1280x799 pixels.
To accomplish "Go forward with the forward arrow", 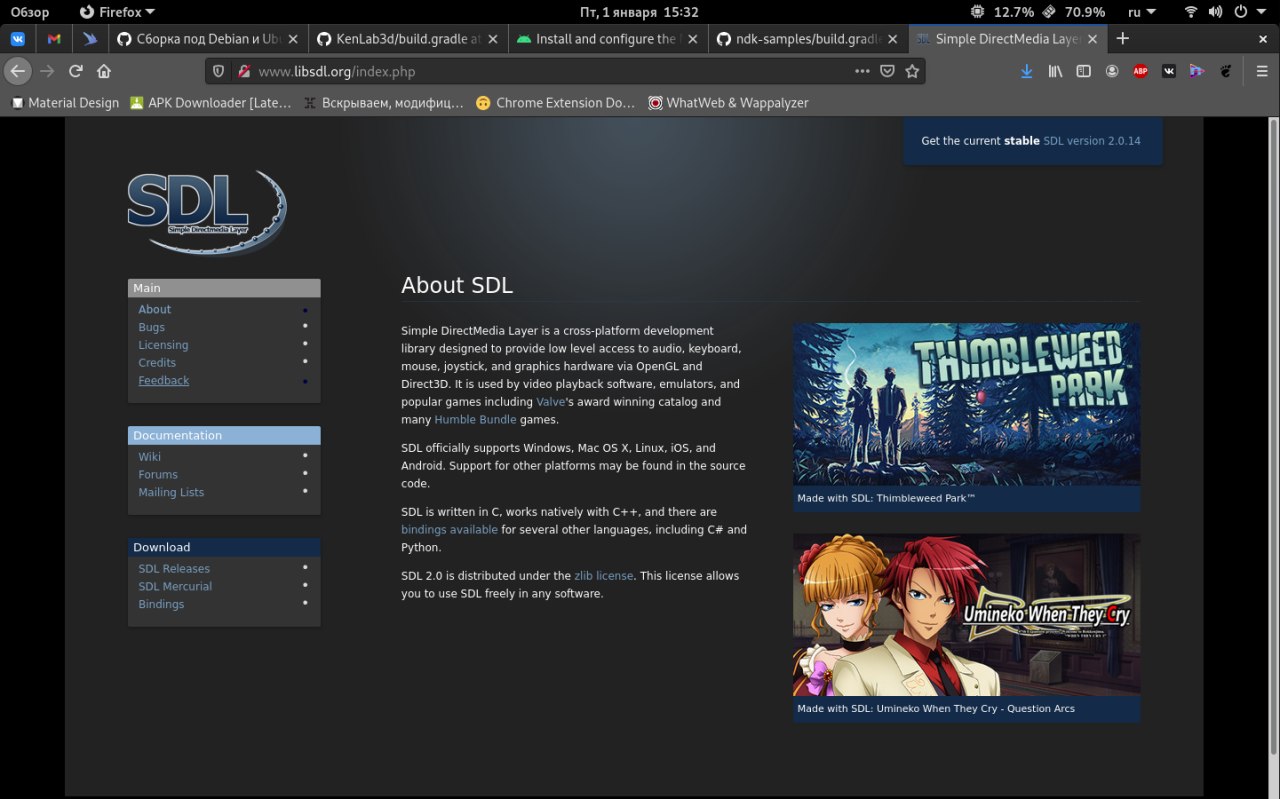I will click(47, 71).
